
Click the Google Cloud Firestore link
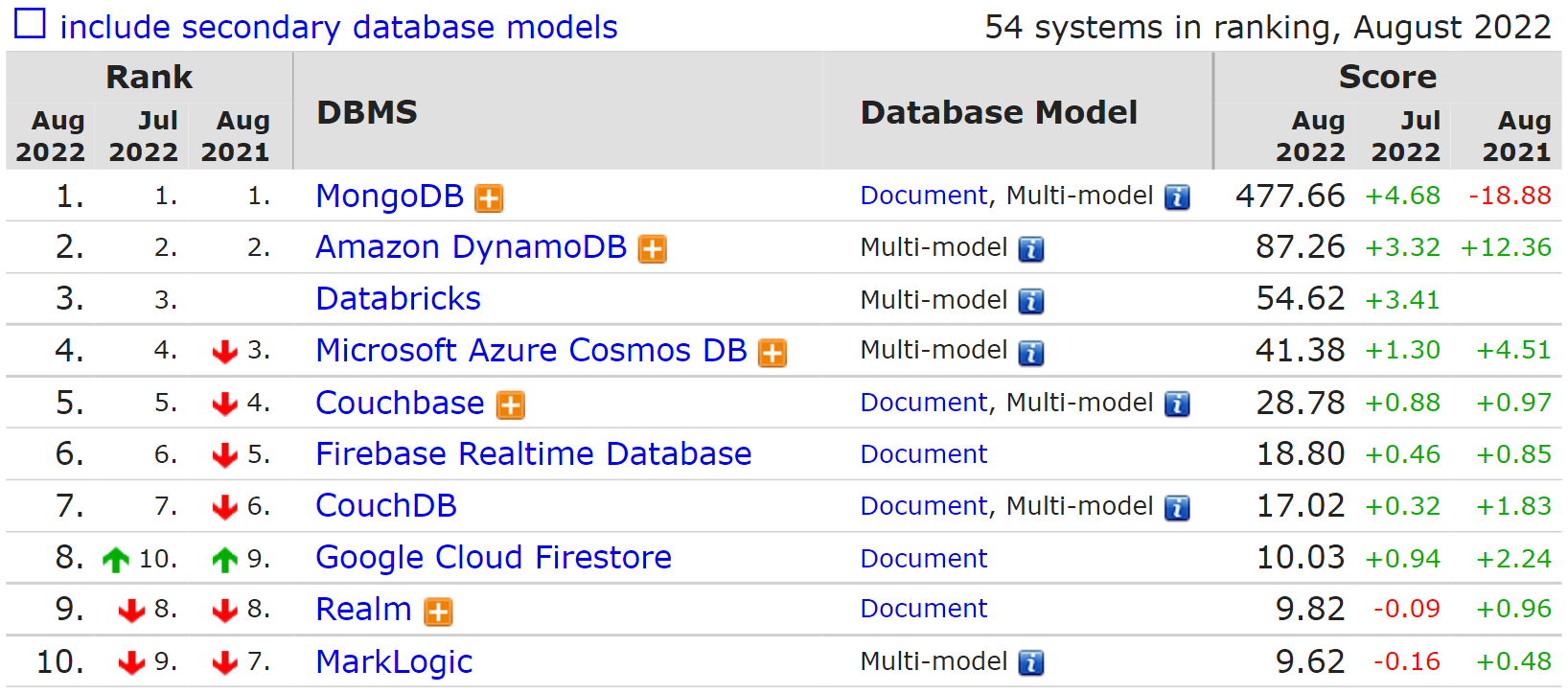[x=493, y=557]
